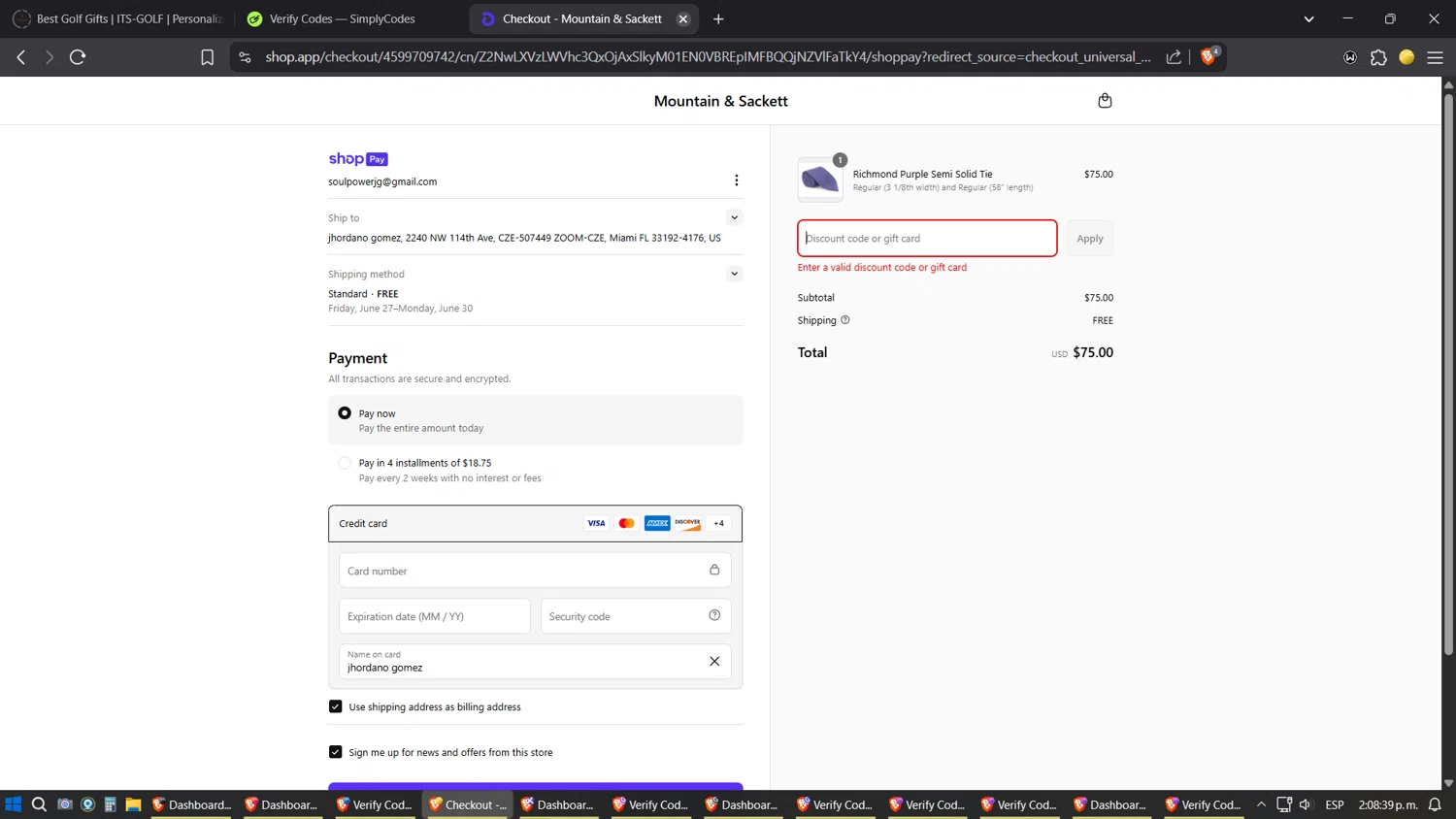Clear the Name on card field
1456x819 pixels.
click(714, 662)
